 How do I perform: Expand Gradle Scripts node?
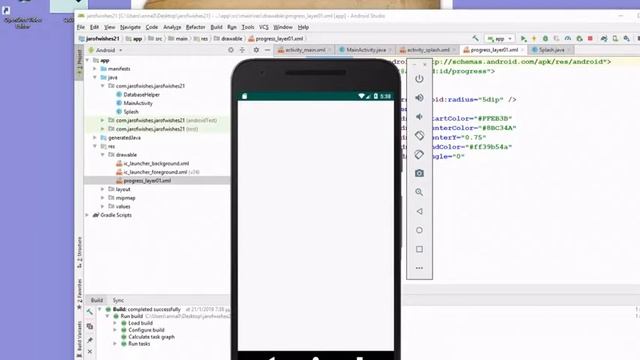[x=87, y=215]
